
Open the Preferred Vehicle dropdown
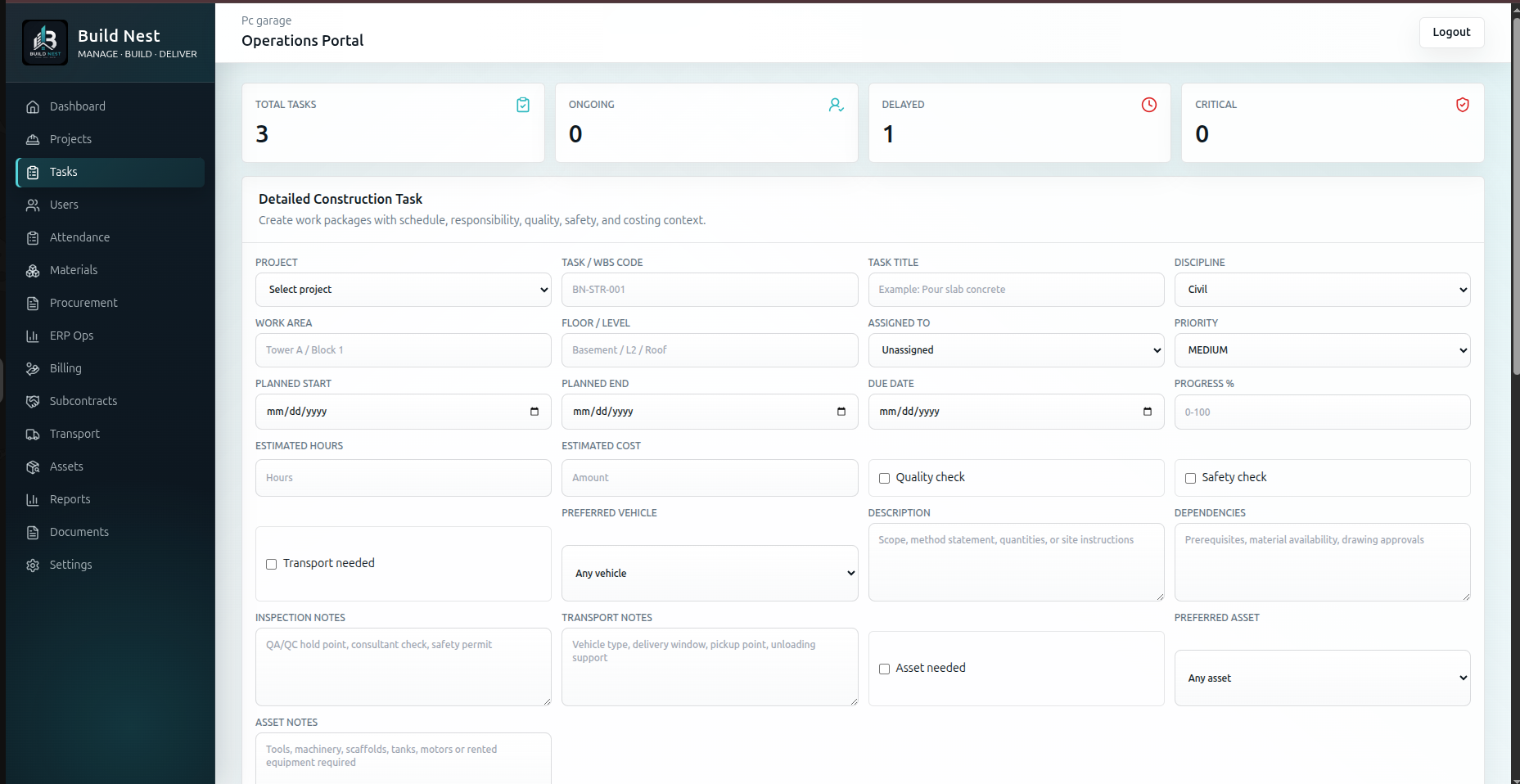(x=710, y=573)
